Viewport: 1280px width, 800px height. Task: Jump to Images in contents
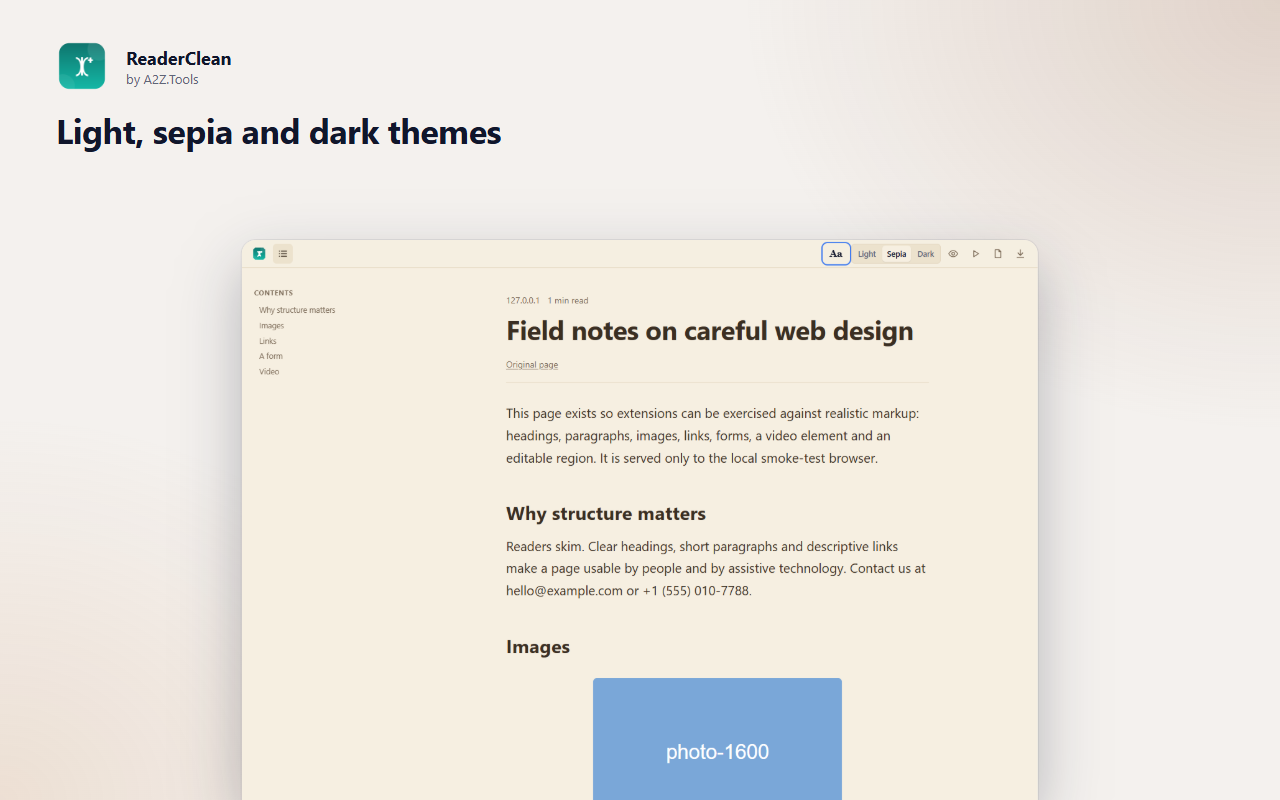click(x=271, y=326)
